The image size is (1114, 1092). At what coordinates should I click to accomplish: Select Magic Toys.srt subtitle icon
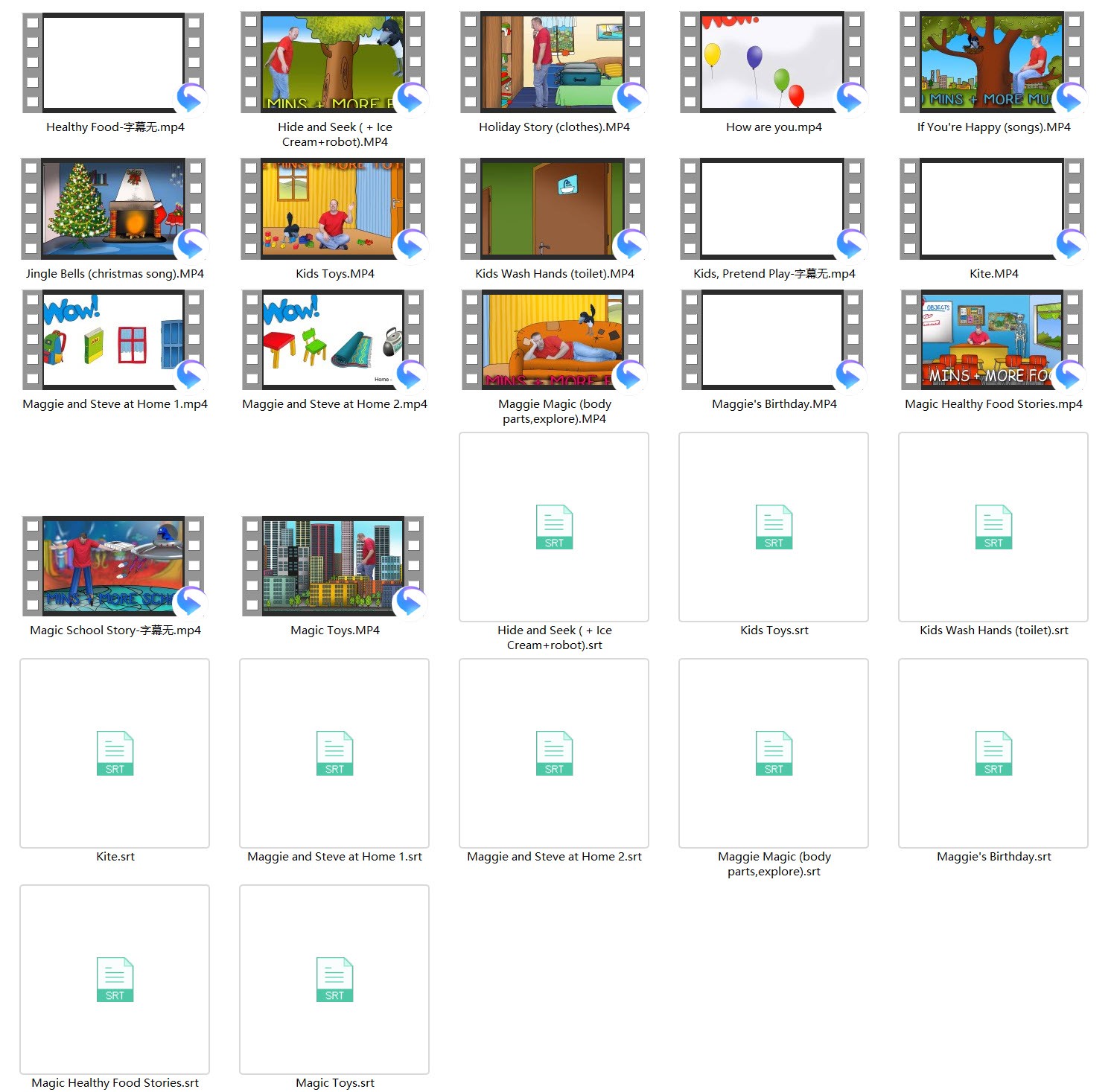[x=334, y=979]
